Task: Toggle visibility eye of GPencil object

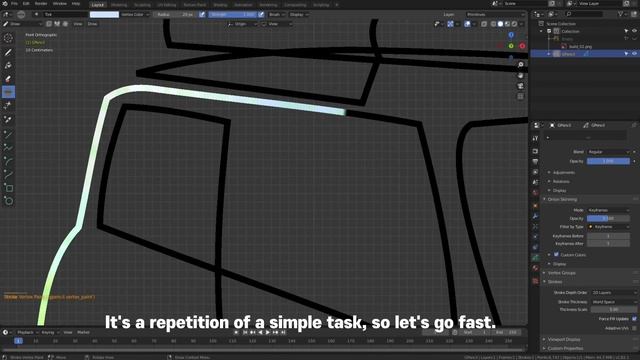Action: pos(634,53)
